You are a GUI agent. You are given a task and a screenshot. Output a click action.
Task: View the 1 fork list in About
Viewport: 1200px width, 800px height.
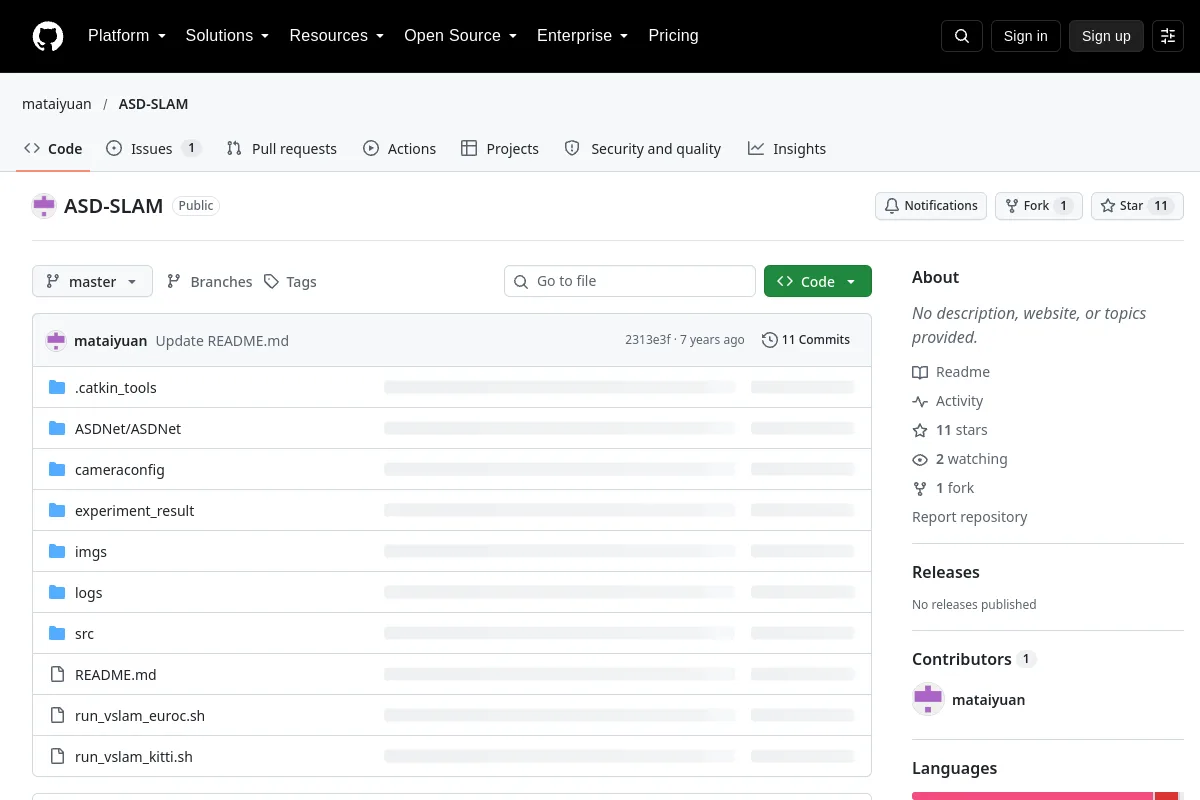pyautogui.click(x=943, y=488)
